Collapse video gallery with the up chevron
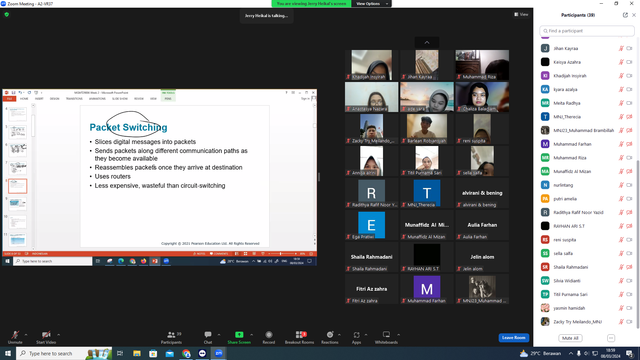This screenshot has width=640, height=360. (x=427, y=42)
